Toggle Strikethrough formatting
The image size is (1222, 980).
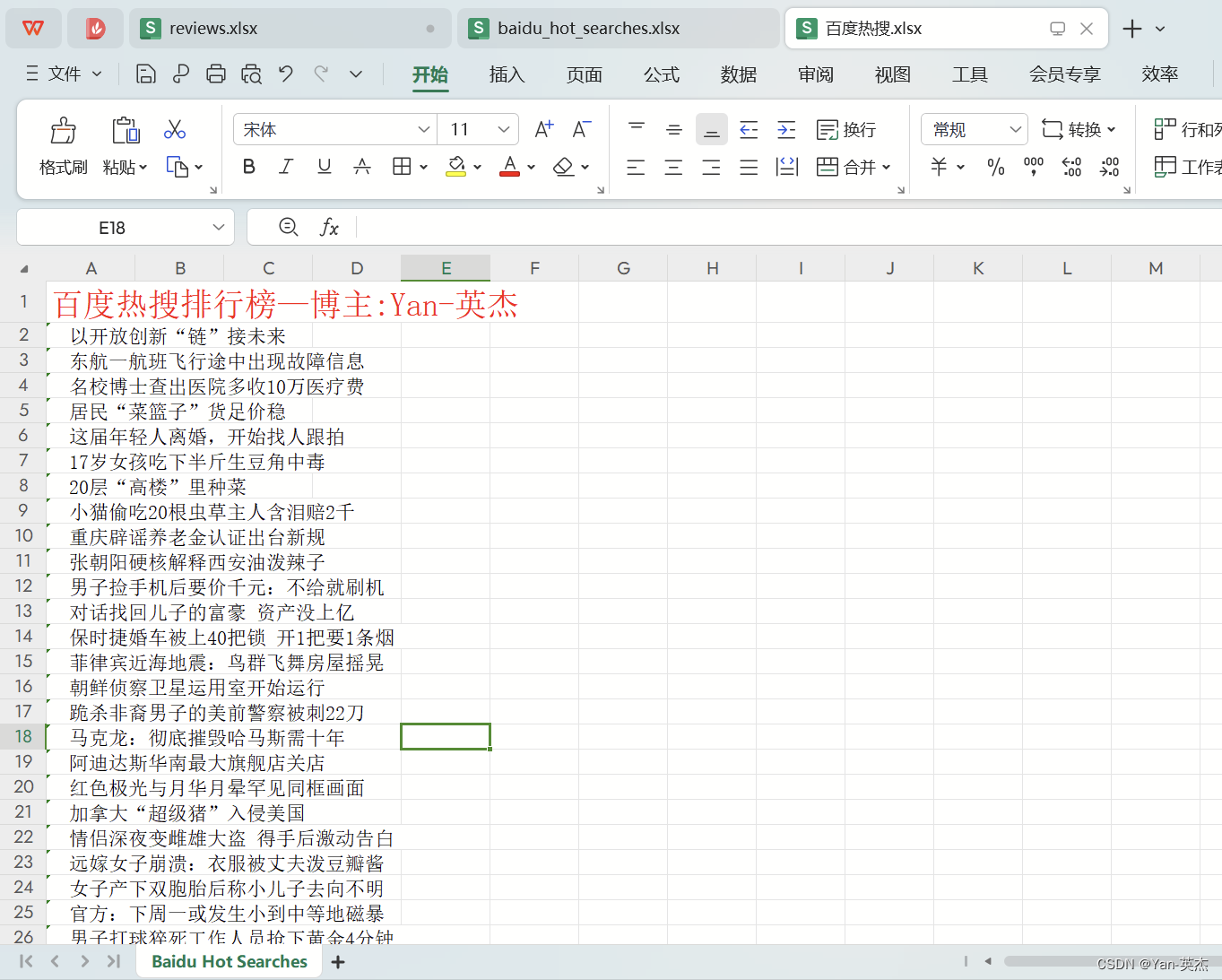click(x=362, y=167)
